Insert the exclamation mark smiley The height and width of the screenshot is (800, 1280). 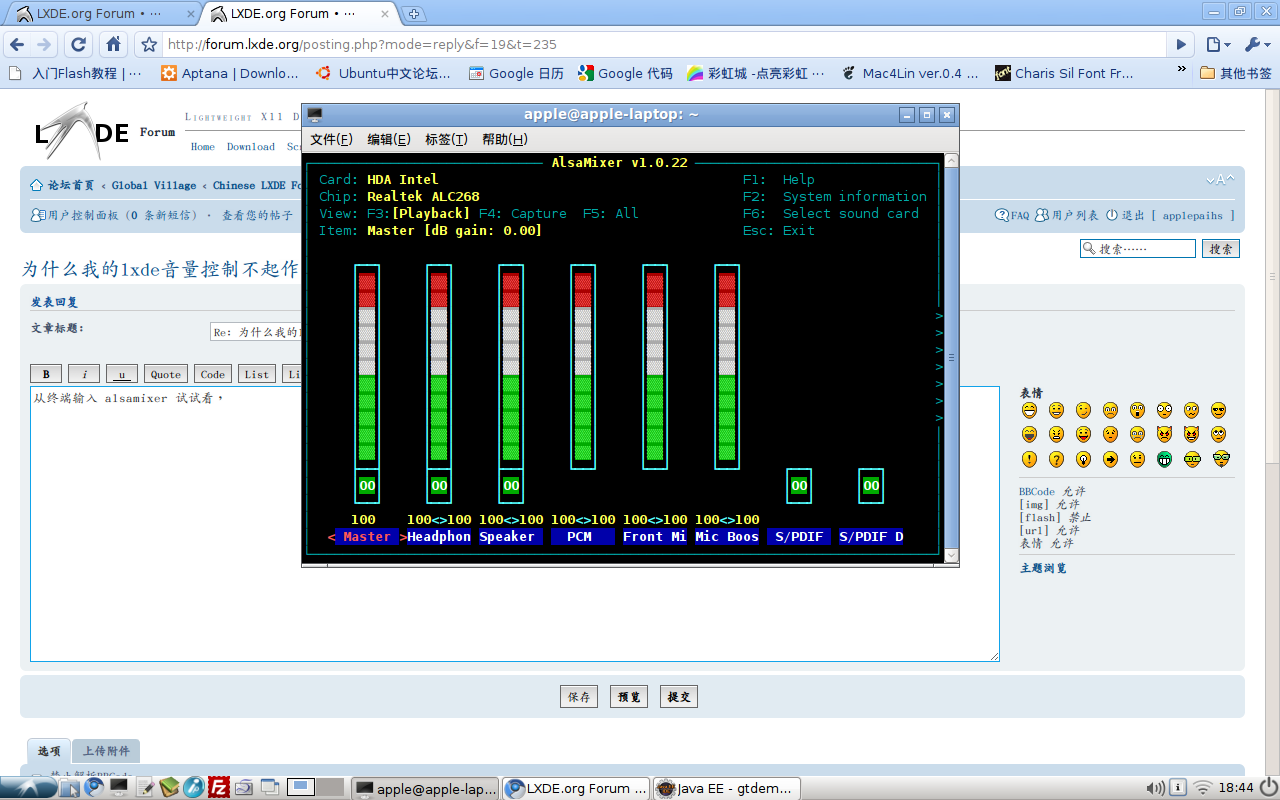[1029, 460]
